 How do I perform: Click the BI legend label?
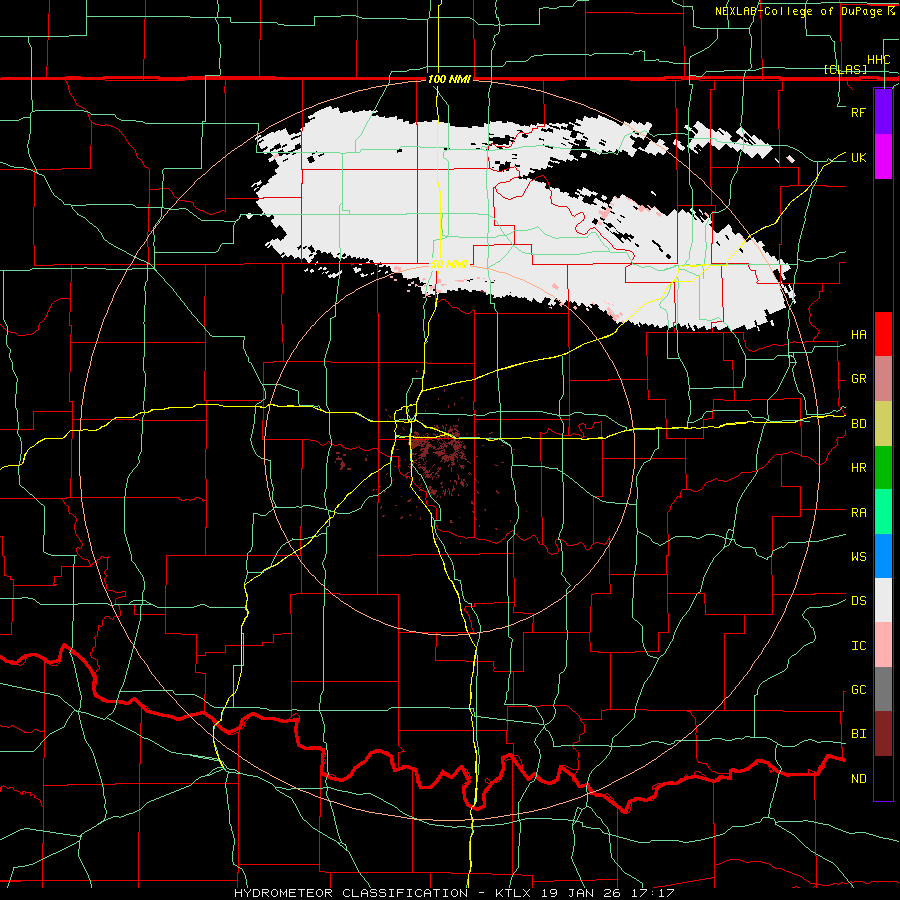point(858,734)
